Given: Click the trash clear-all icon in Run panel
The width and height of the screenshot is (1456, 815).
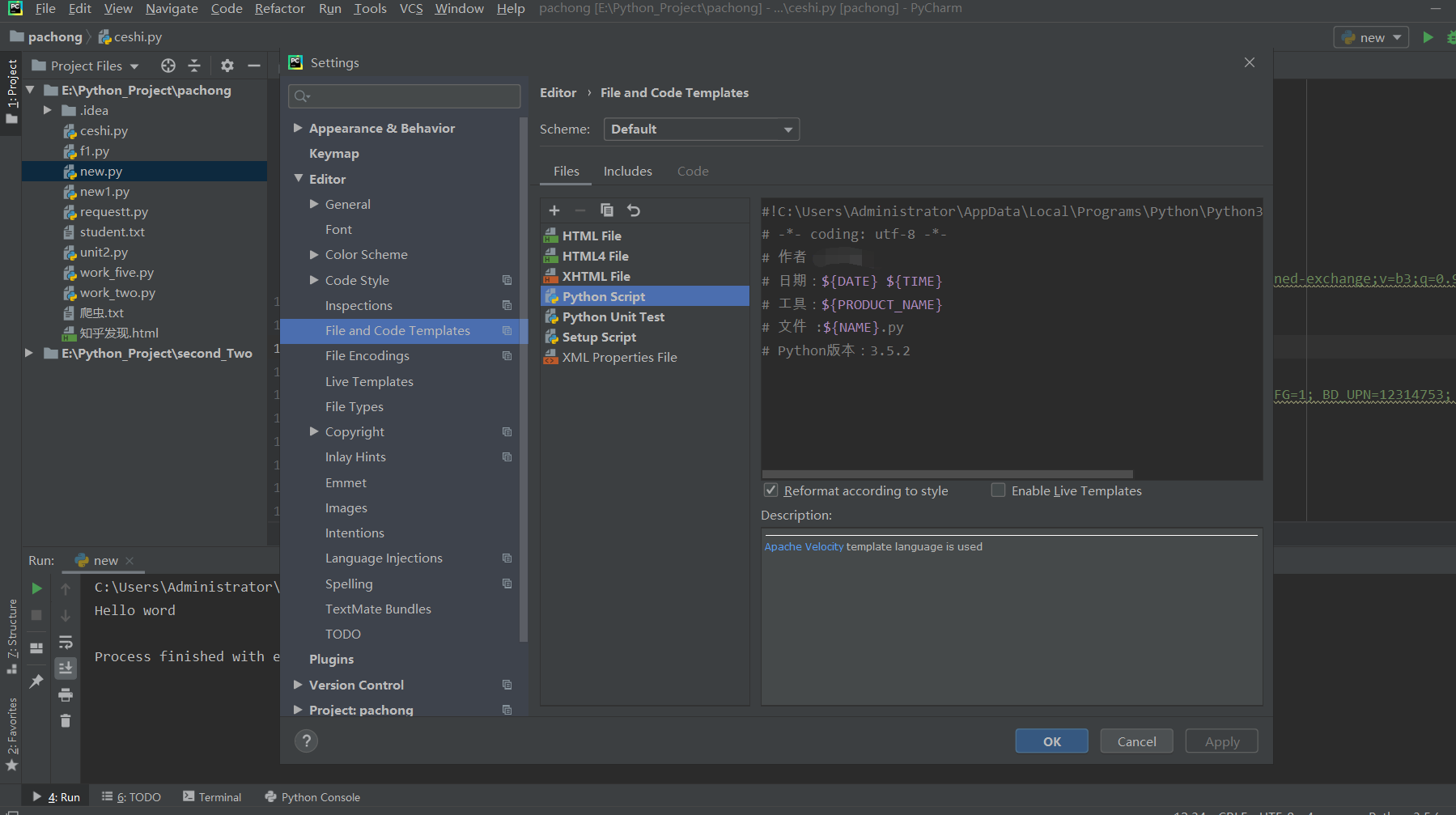Looking at the screenshot, I should [66, 720].
